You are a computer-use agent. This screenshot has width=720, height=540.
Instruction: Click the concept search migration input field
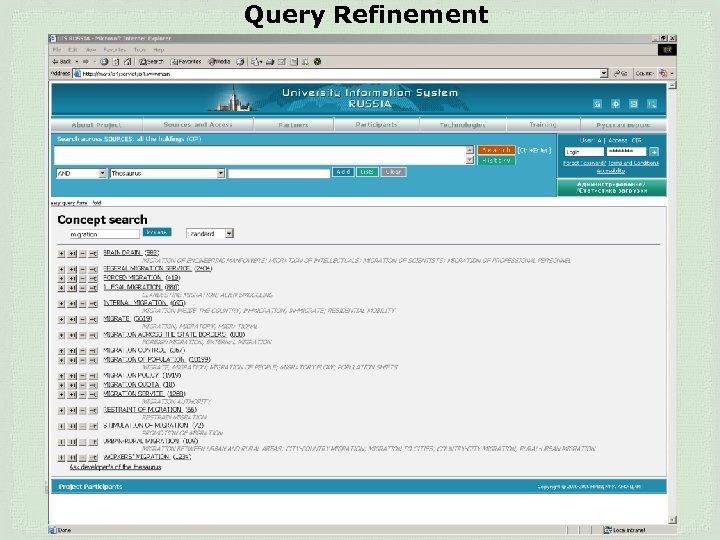pyautogui.click(x=104, y=234)
